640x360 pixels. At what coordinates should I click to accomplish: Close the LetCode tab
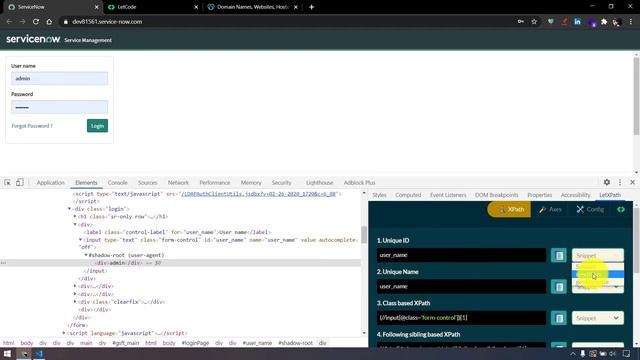(196, 7)
